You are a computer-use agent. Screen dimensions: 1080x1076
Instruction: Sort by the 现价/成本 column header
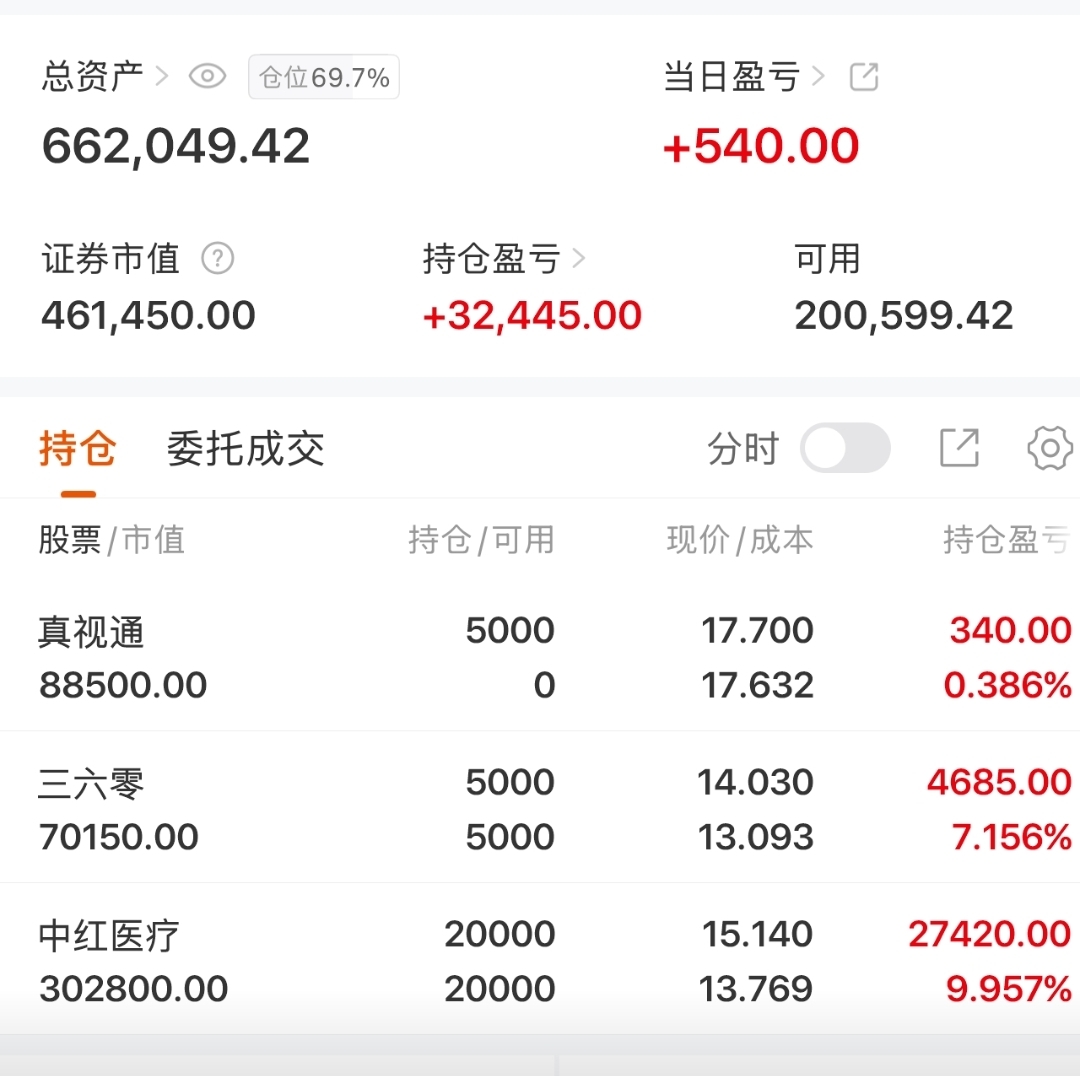pyautogui.click(x=740, y=540)
